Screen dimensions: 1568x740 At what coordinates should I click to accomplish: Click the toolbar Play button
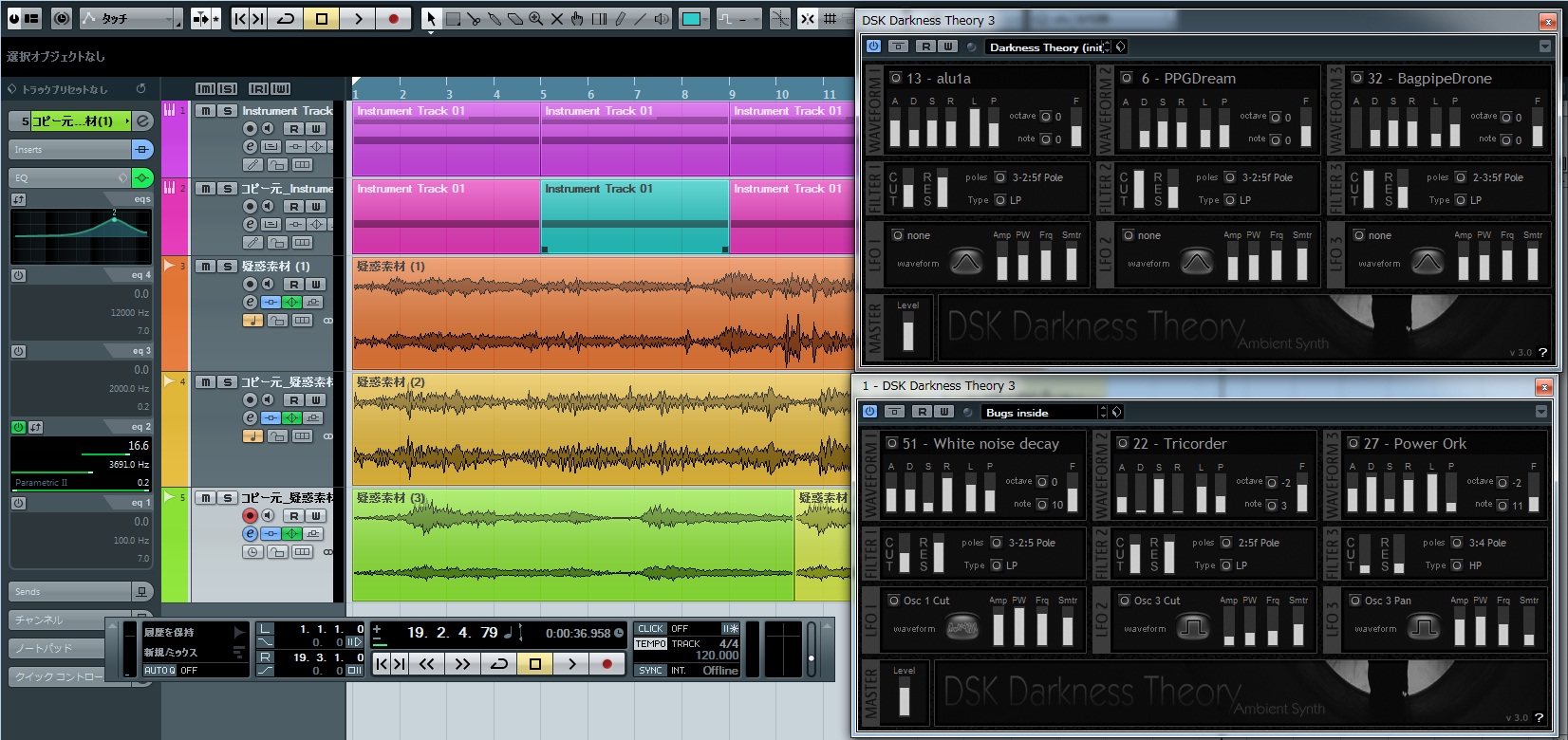(x=358, y=18)
